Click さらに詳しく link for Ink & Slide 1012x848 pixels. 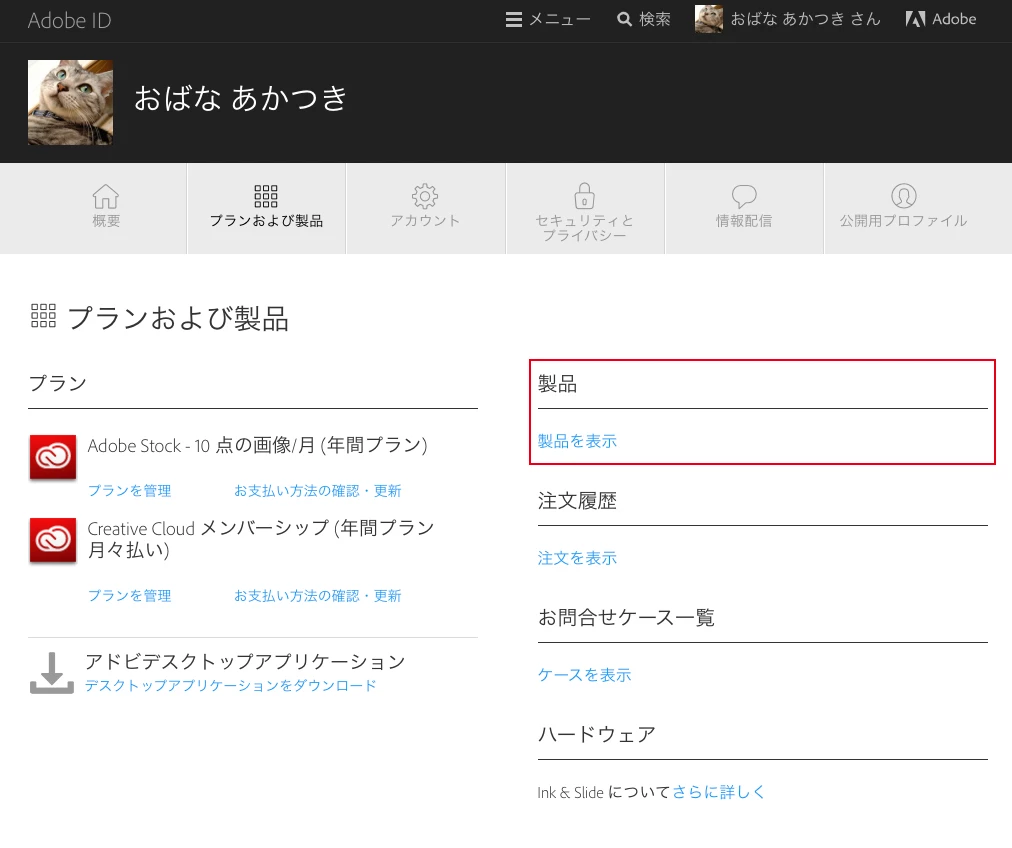point(718,792)
